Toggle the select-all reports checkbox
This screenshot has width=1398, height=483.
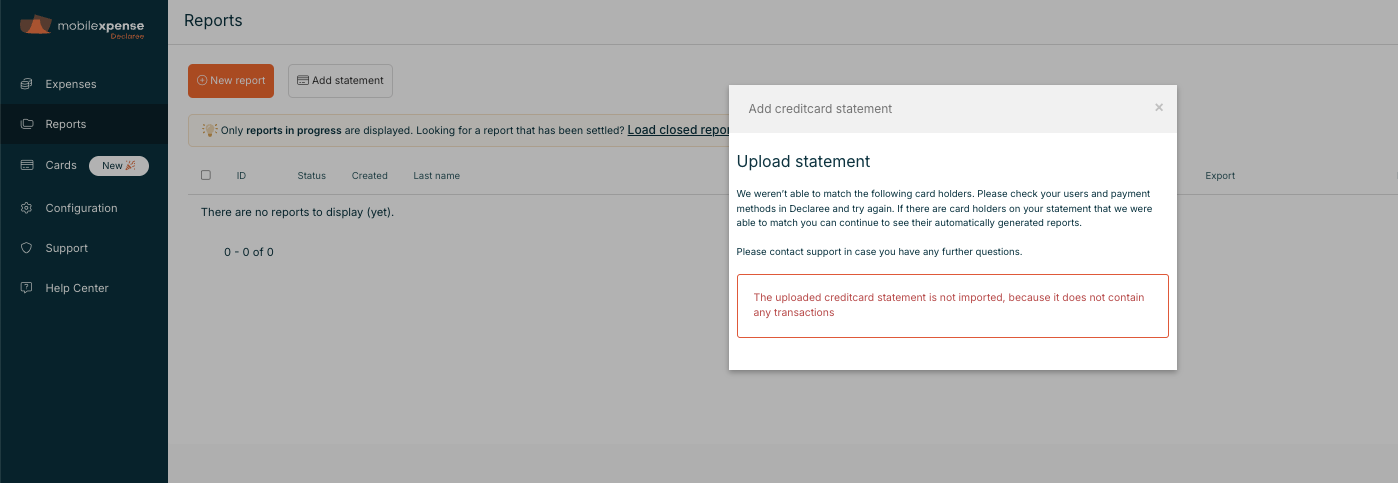click(x=206, y=175)
